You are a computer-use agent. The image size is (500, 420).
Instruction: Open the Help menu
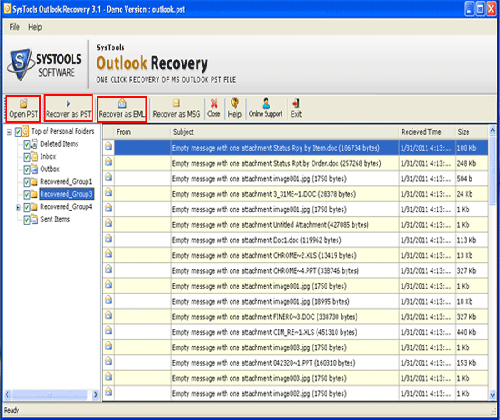[x=35, y=27]
